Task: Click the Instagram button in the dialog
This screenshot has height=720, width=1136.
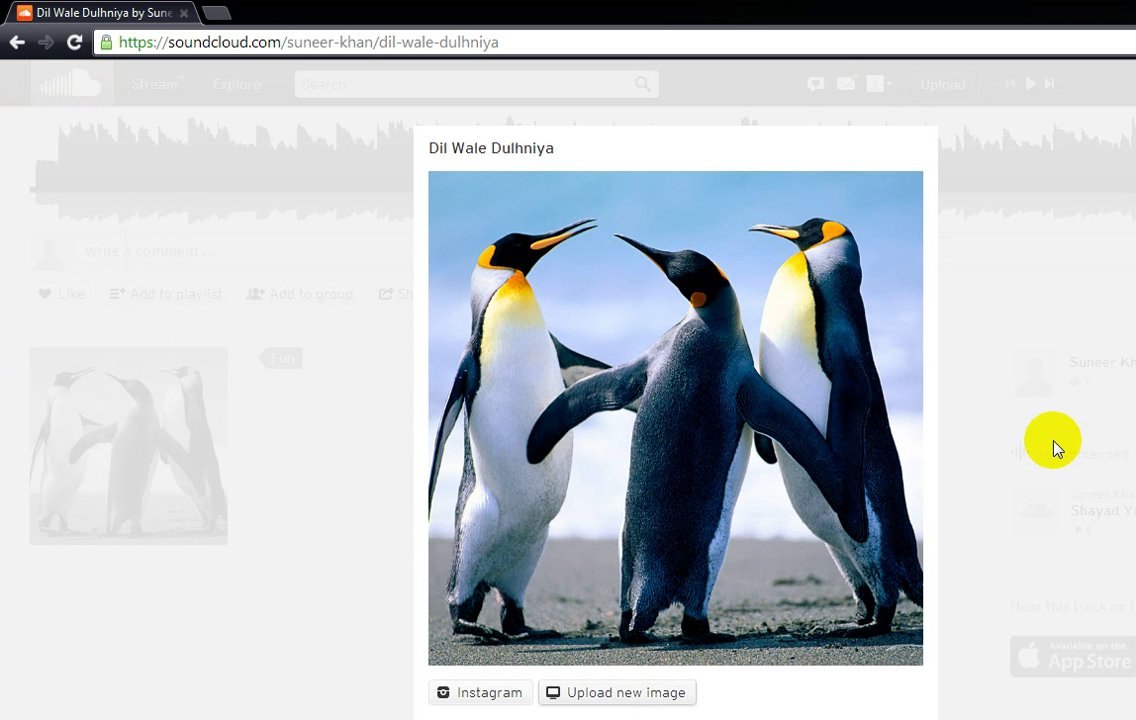Action: 480,692
